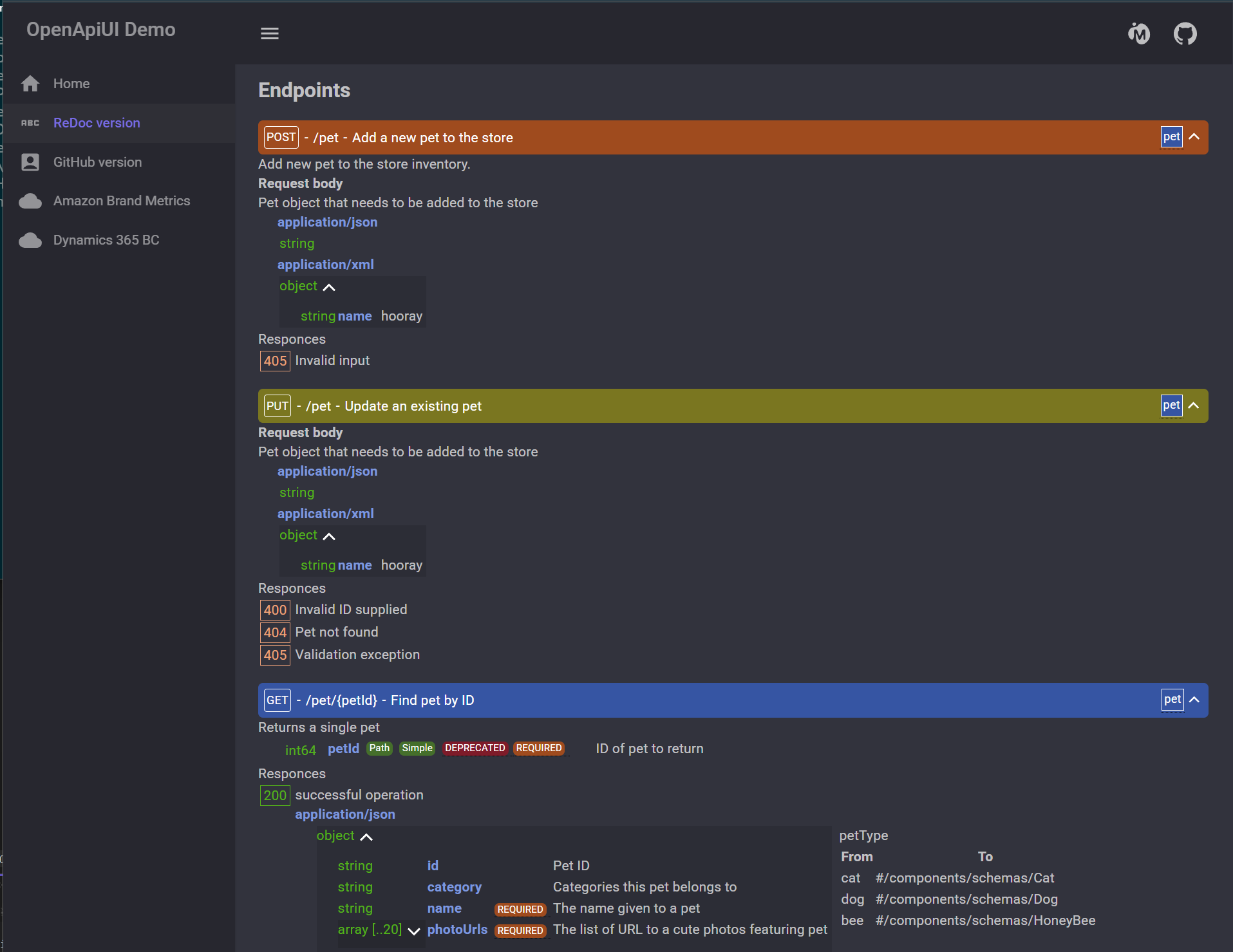
Task: Click the PUT /pet orange-olive header bar
Action: coord(708,406)
